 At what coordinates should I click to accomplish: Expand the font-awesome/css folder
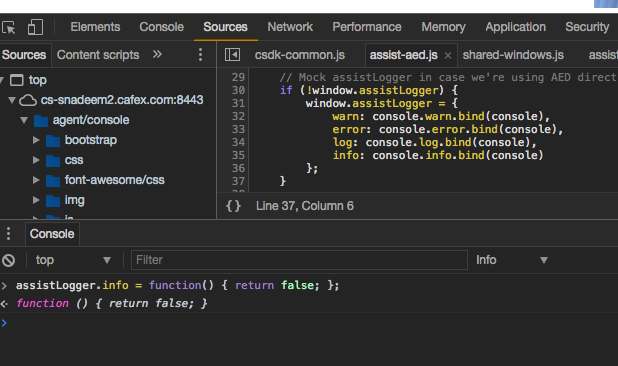click(x=36, y=180)
